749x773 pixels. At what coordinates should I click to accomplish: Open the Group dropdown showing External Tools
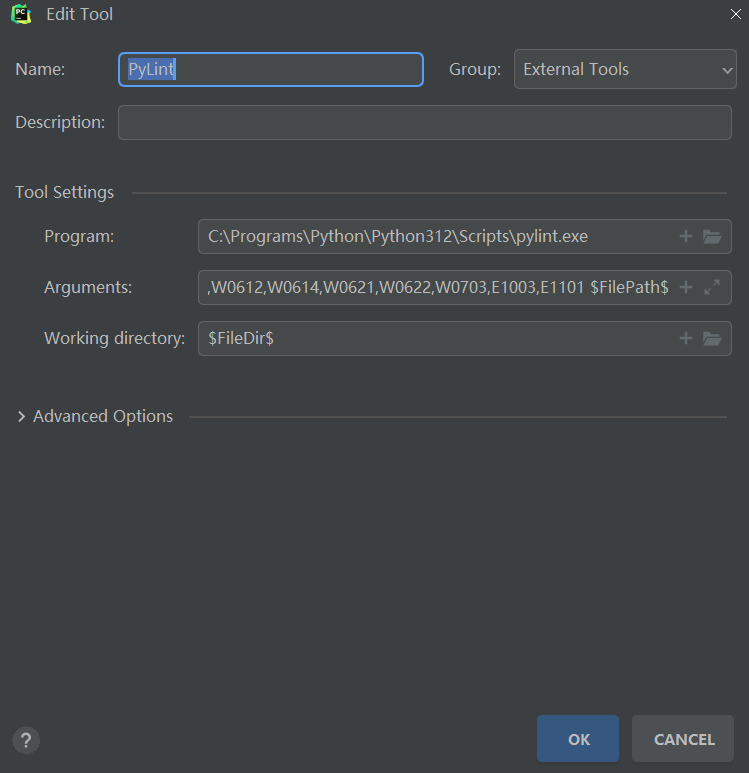625,70
